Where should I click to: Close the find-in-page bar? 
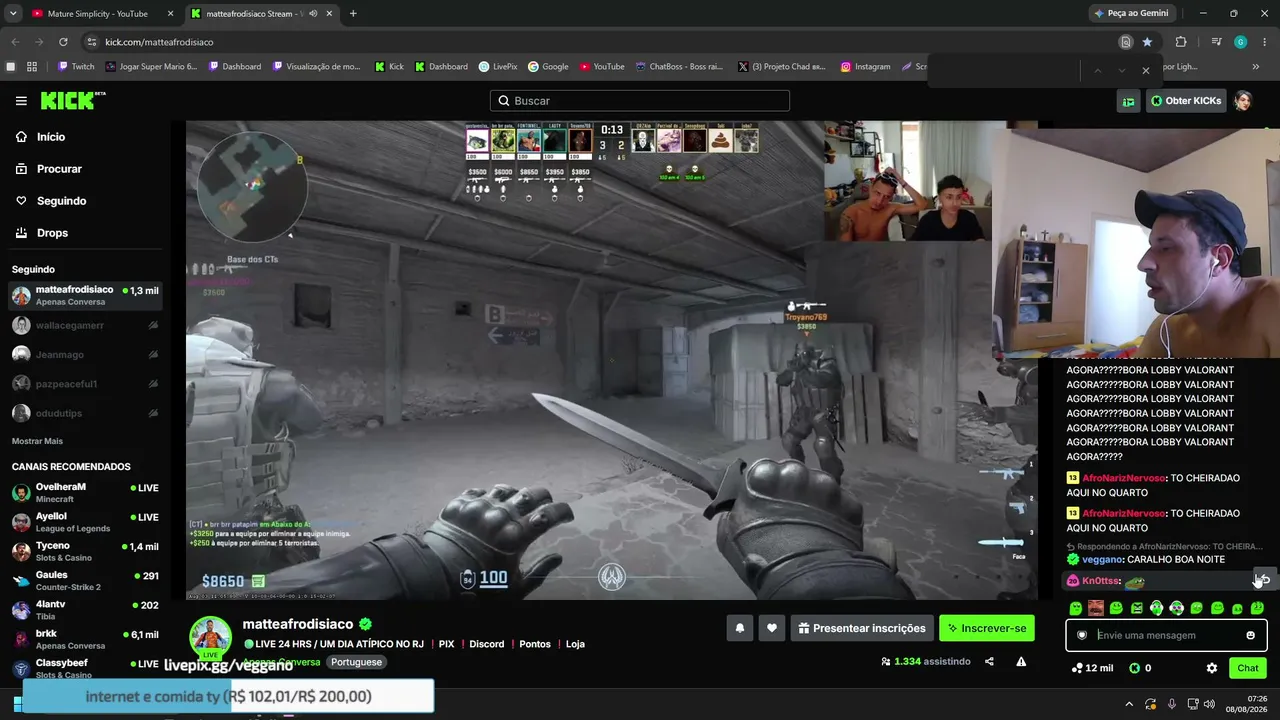coord(1146,70)
